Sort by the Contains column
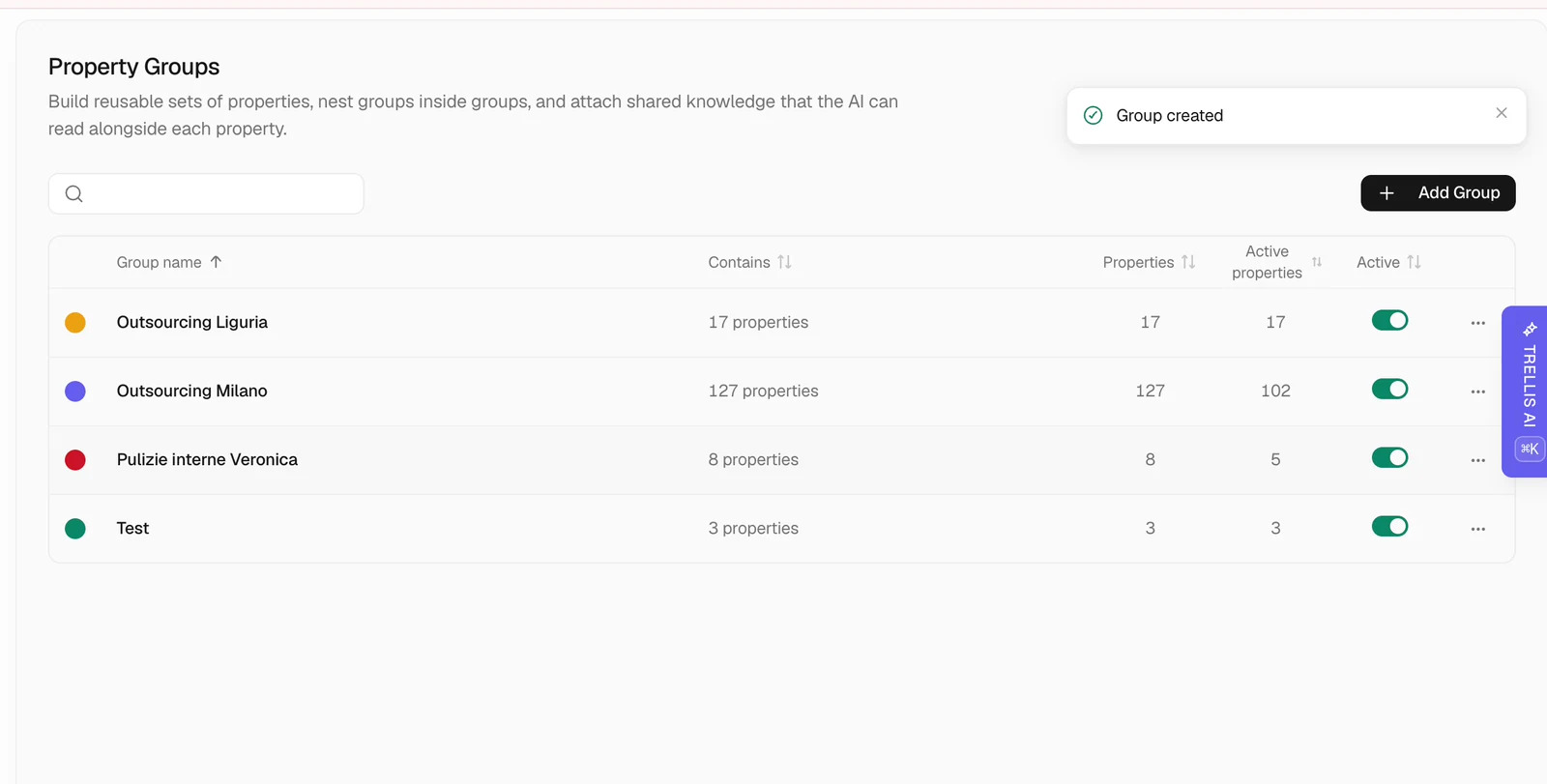This screenshot has height=784, width=1547. click(x=784, y=262)
